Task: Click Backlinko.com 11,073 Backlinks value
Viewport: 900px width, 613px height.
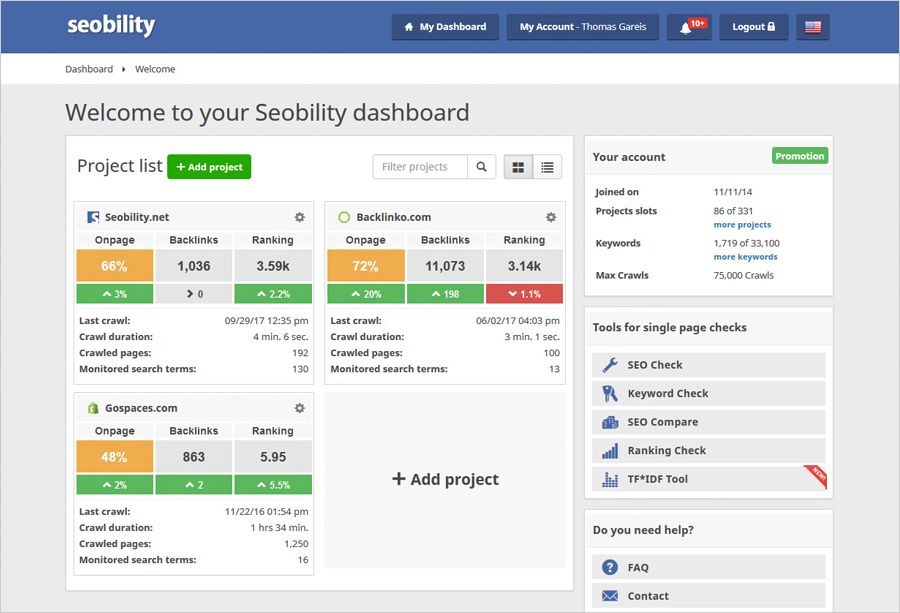Action: [x=445, y=266]
